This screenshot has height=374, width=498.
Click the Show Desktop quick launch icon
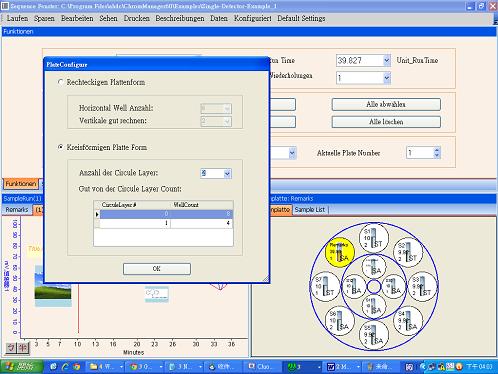click(53, 367)
